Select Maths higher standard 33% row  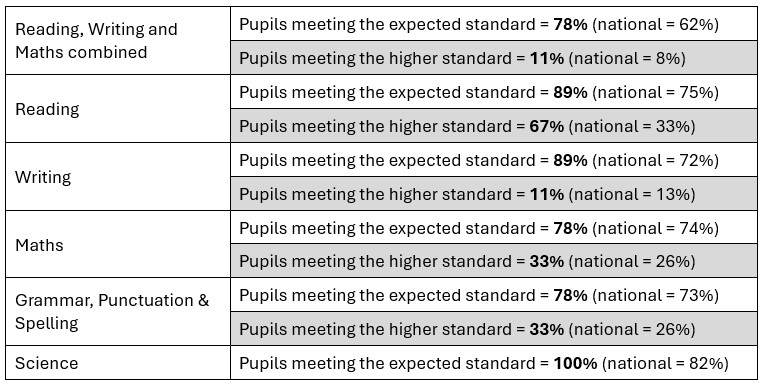[x=493, y=261]
